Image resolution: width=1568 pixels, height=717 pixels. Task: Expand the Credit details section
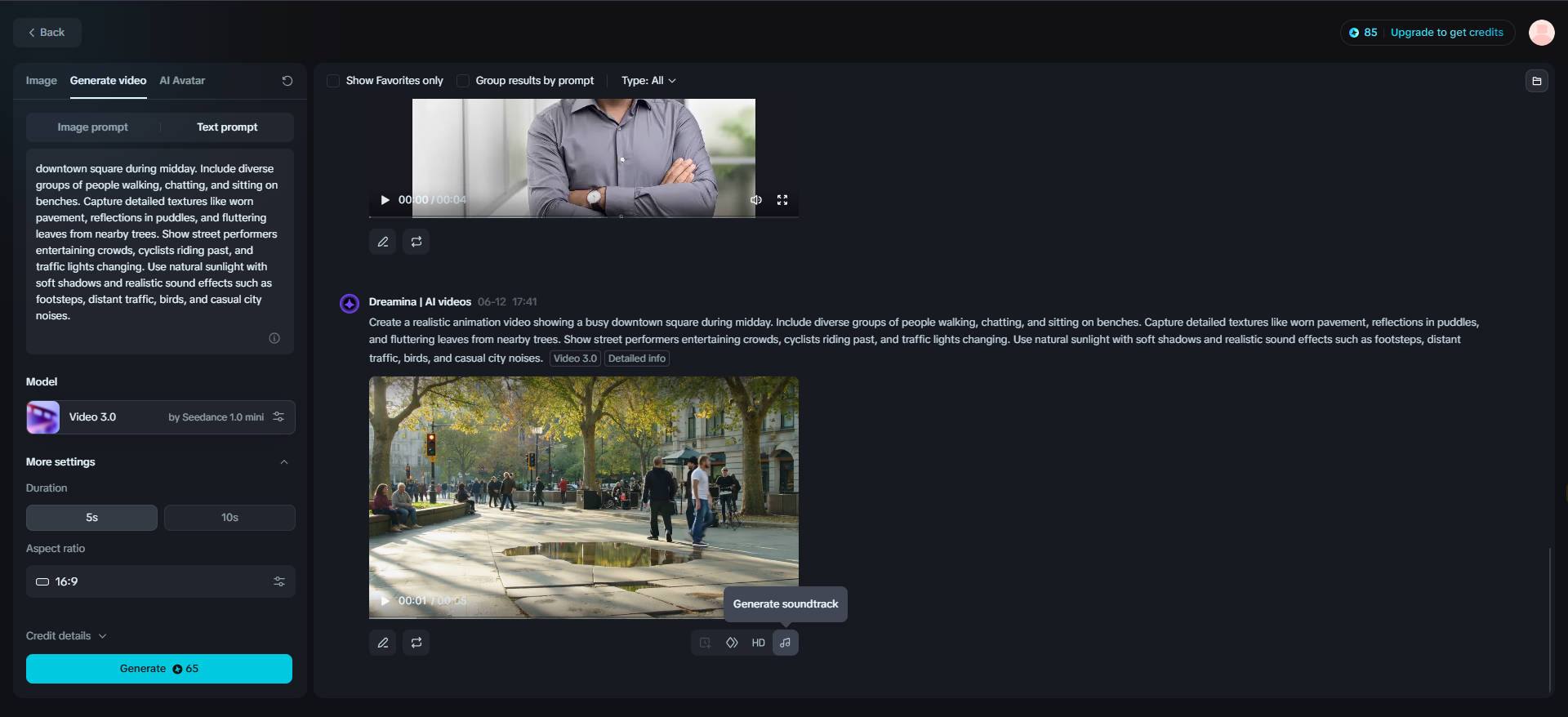pyautogui.click(x=66, y=636)
